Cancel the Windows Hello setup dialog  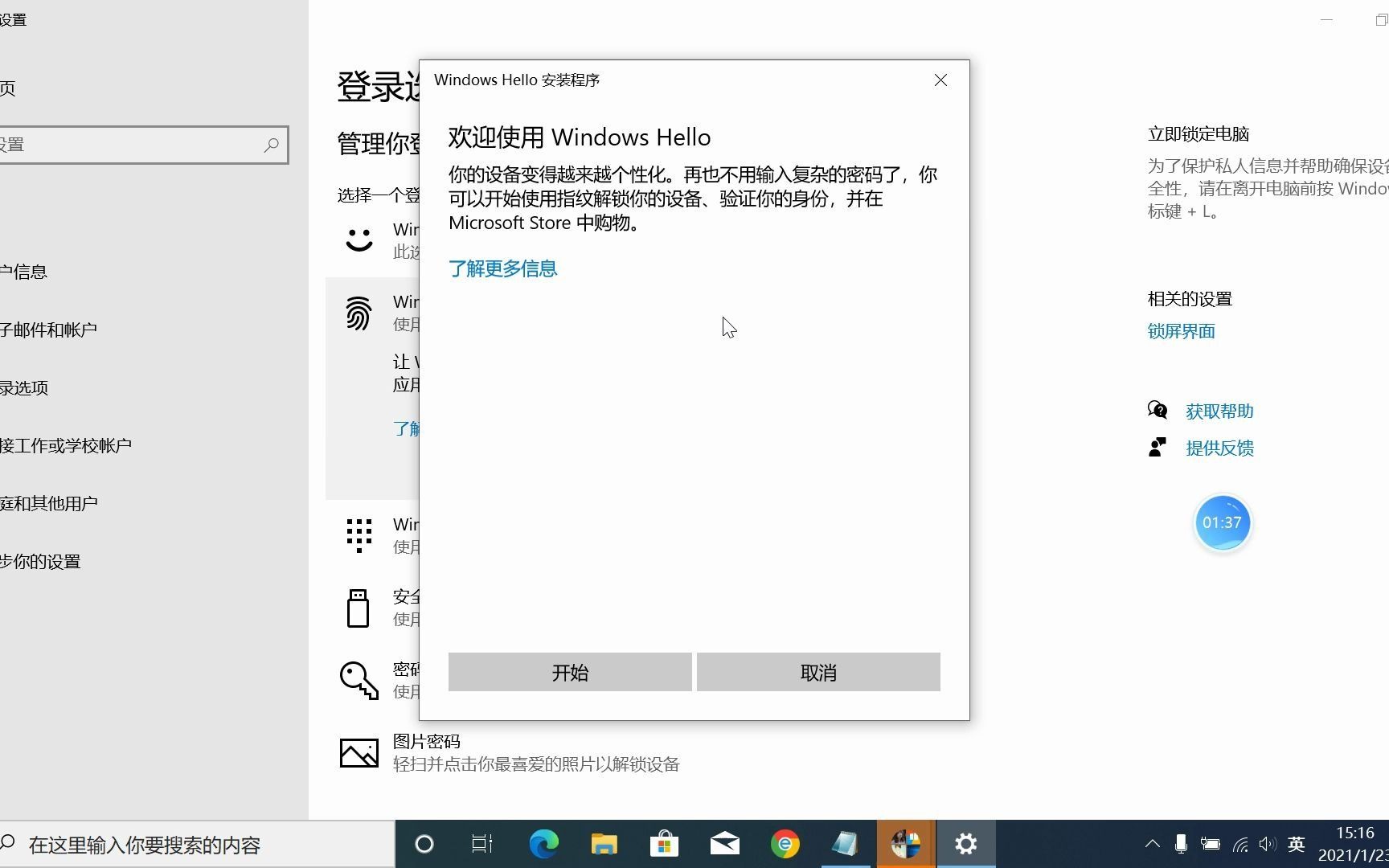point(817,672)
